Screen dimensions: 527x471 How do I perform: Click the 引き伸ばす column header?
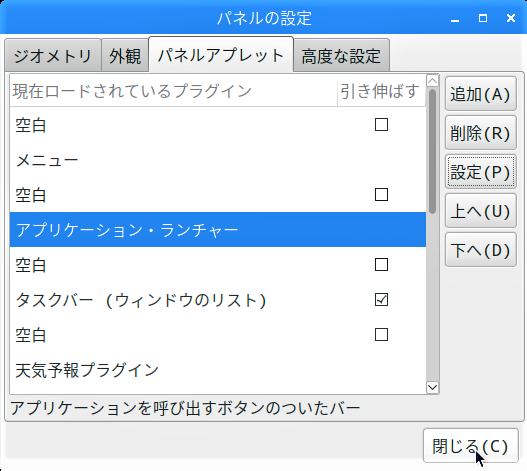tap(381, 91)
